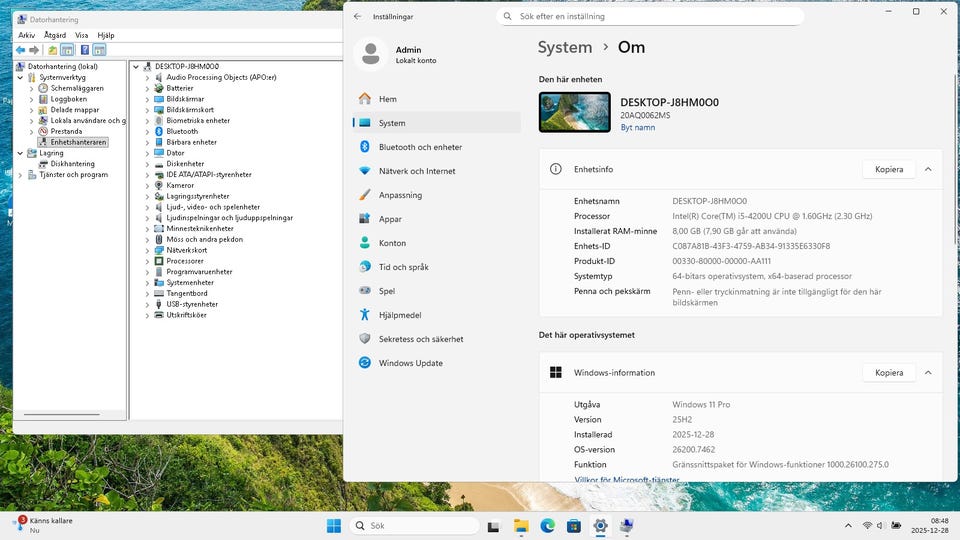This screenshot has height=540, width=960.
Task: Click the blue help icon in Datorhantering toolbar
Action: pos(85,49)
